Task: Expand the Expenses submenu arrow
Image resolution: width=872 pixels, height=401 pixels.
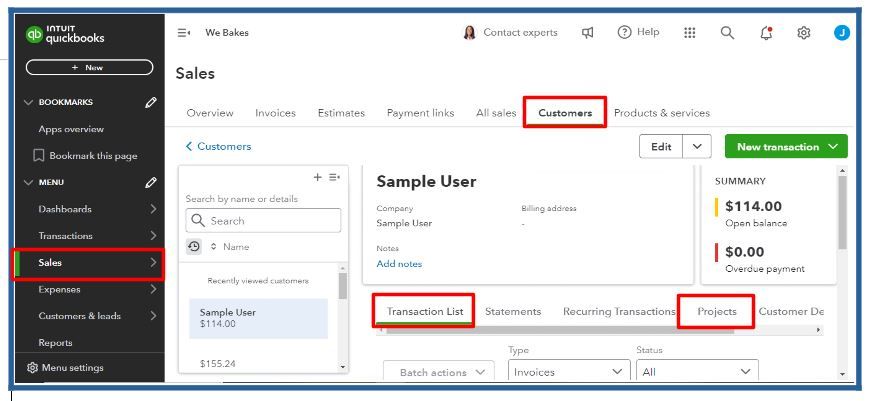Action: [x=153, y=289]
